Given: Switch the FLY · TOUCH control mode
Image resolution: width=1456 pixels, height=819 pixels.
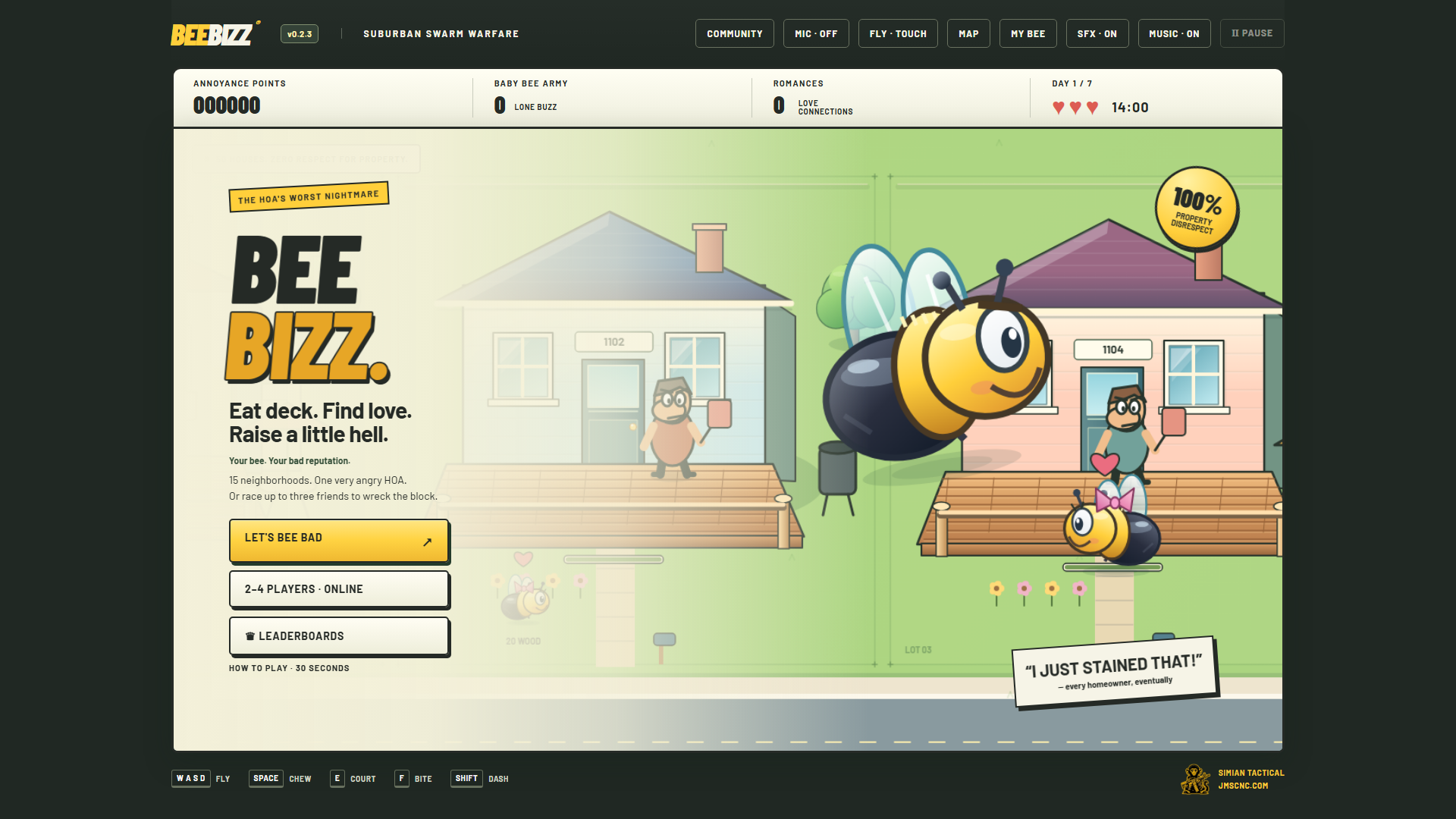Looking at the screenshot, I should (x=898, y=33).
